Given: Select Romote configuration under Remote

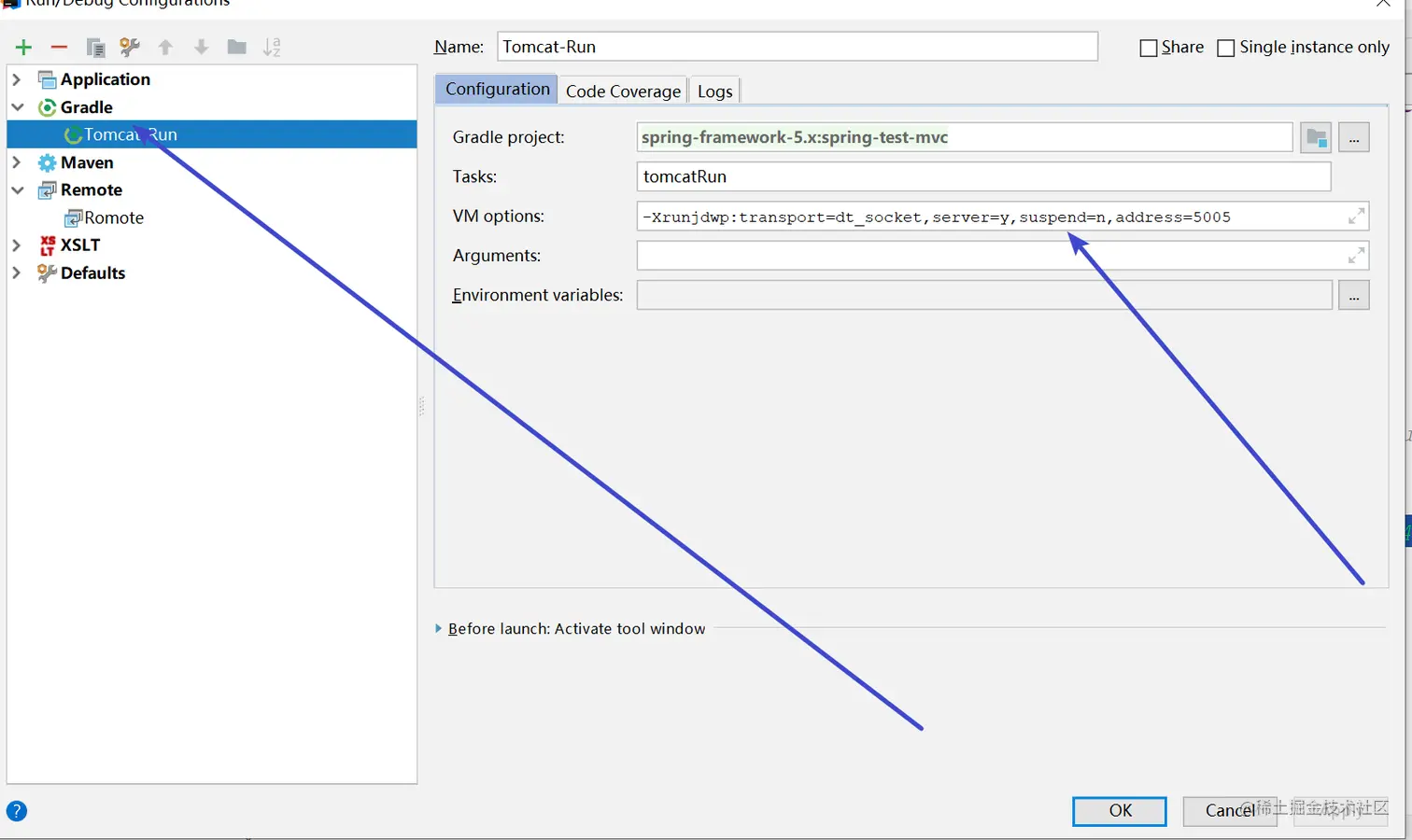Looking at the screenshot, I should point(114,217).
